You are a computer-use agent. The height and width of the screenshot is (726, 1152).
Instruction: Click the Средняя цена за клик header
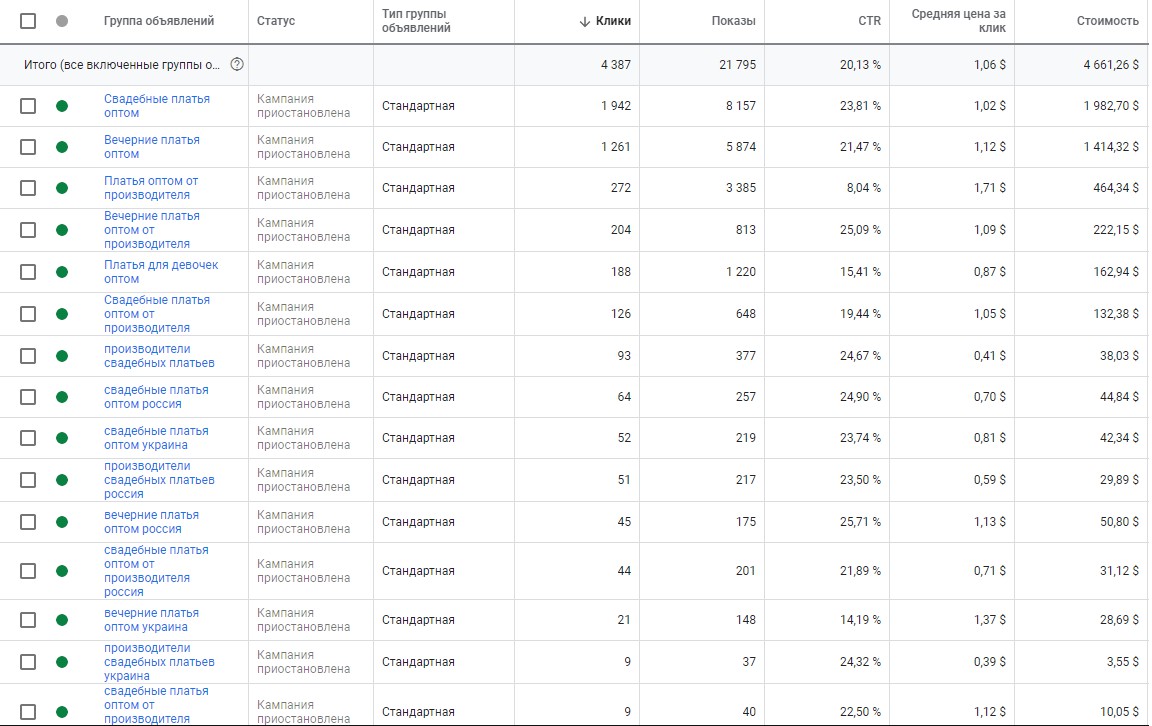coord(958,21)
